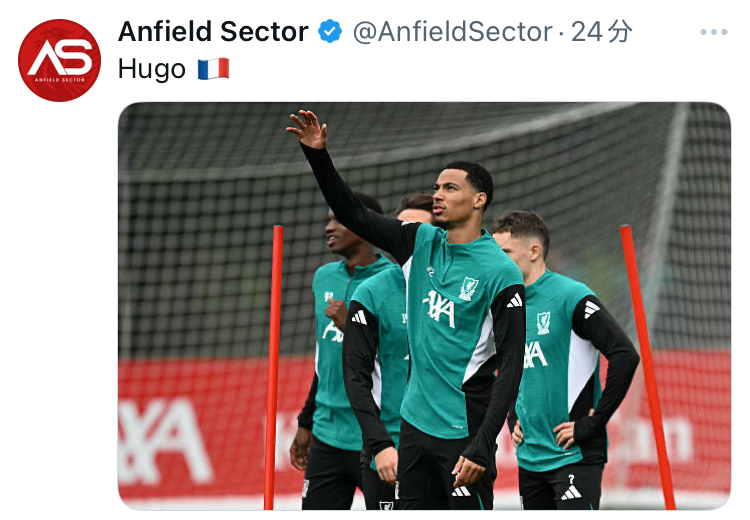
Task: Click the French flag emoji
Action: (x=214, y=69)
